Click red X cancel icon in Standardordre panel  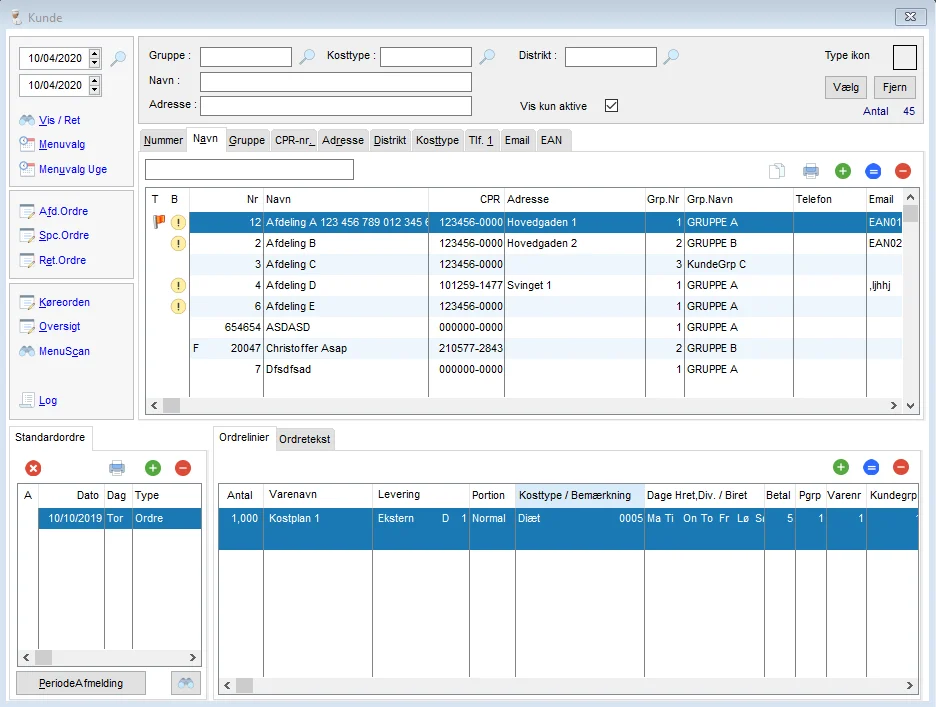click(x=33, y=467)
